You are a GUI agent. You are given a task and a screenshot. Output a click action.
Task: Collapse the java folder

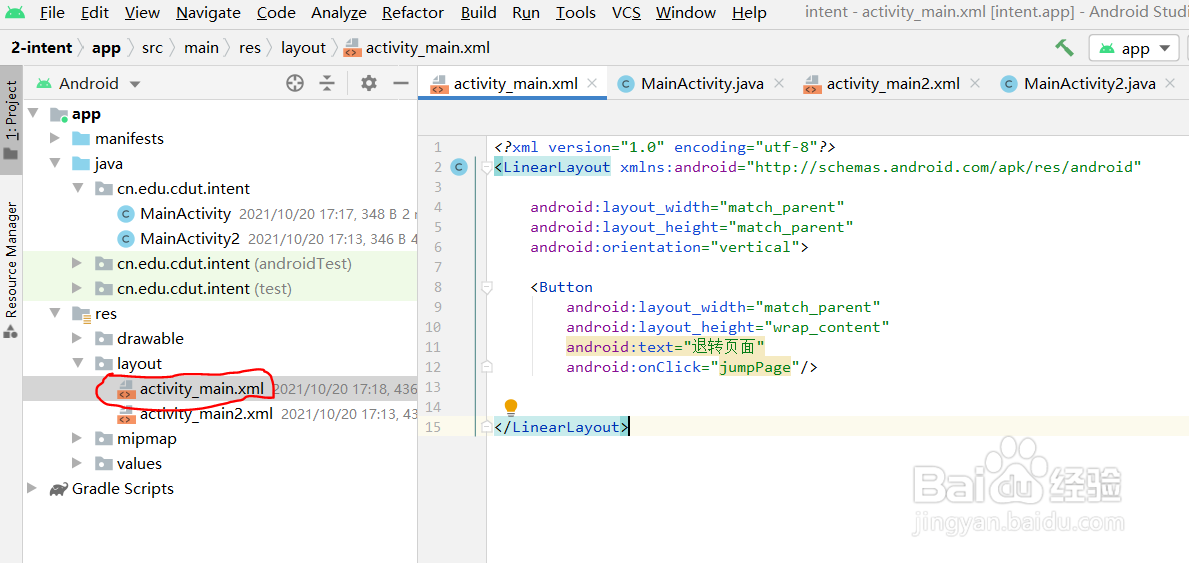tap(55, 164)
